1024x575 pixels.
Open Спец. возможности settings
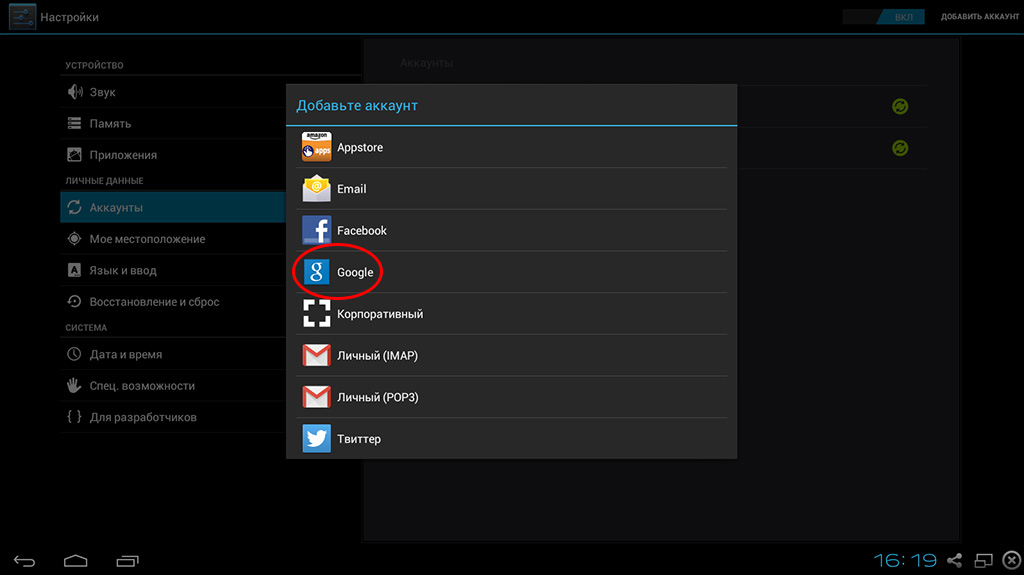click(x=142, y=386)
